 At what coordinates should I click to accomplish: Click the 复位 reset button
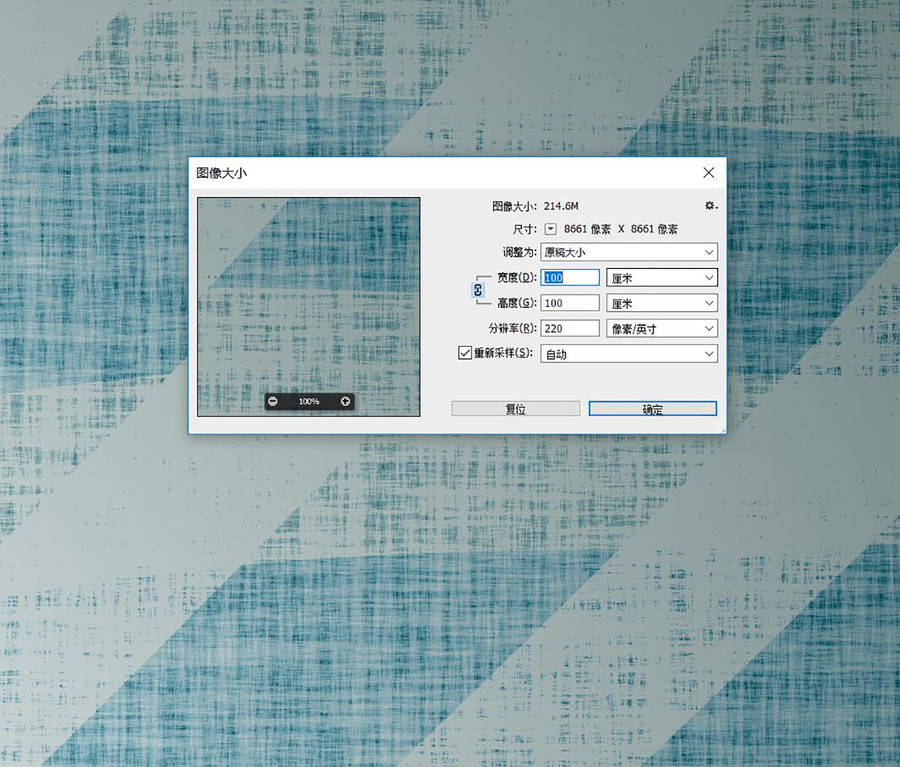[515, 409]
